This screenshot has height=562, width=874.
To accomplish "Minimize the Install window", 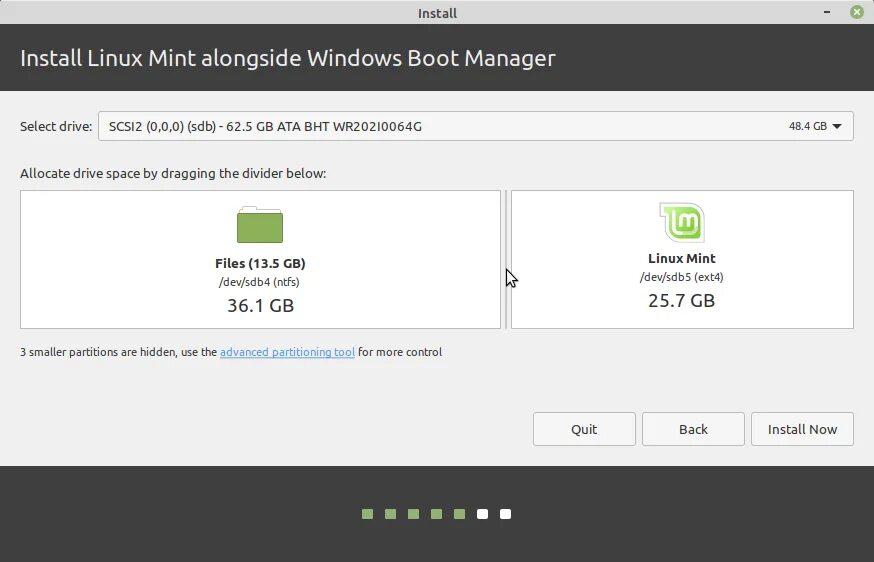I will click(x=827, y=12).
